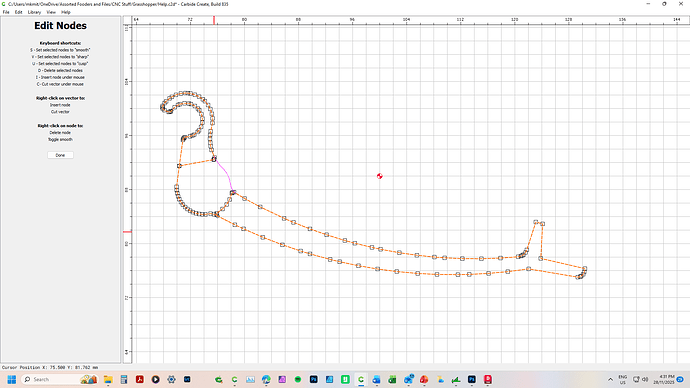
Task: Open the green chart app taskbar icon
Action: point(456,379)
